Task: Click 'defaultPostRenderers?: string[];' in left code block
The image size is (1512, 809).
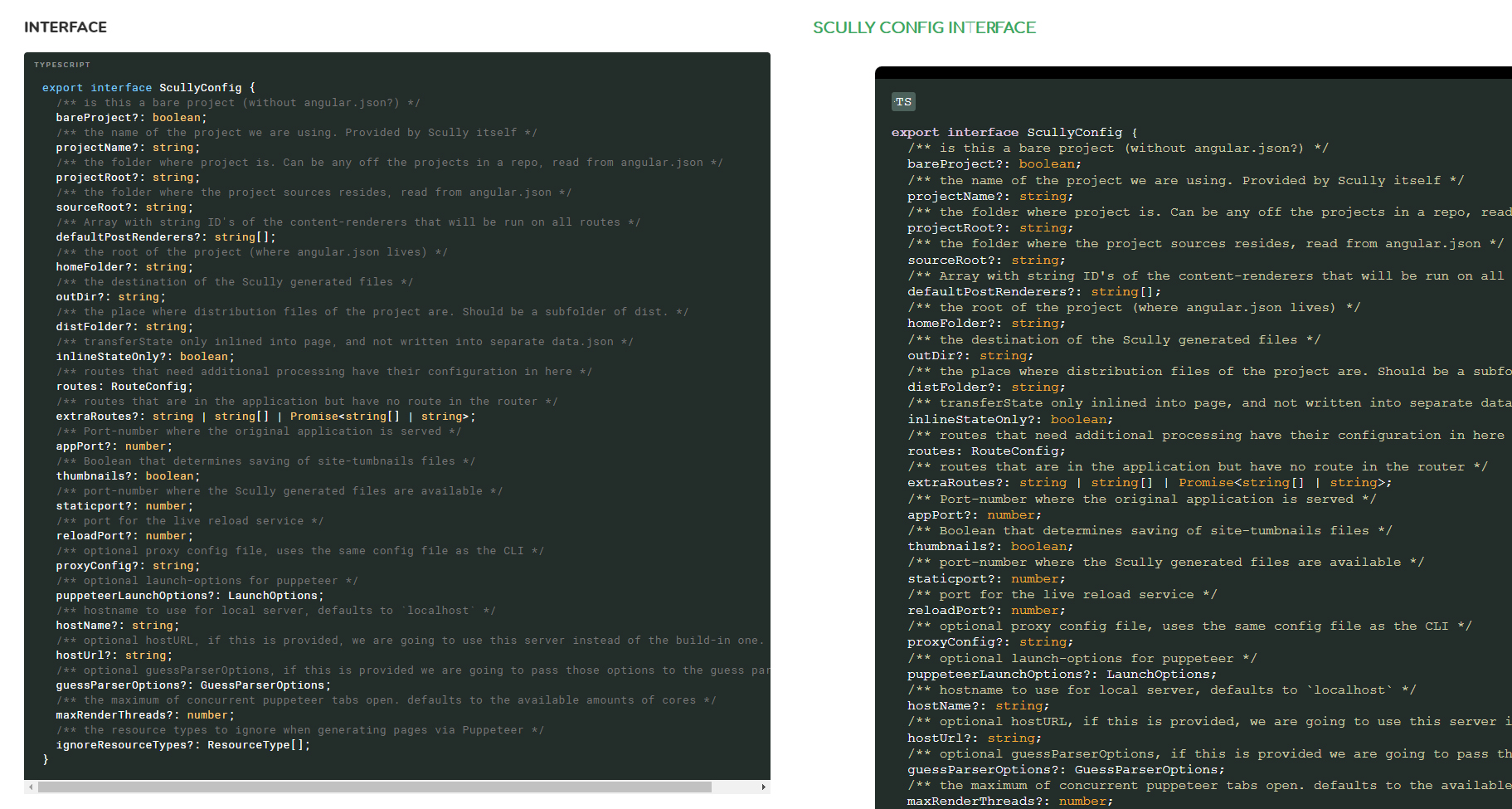Action: click(x=166, y=237)
